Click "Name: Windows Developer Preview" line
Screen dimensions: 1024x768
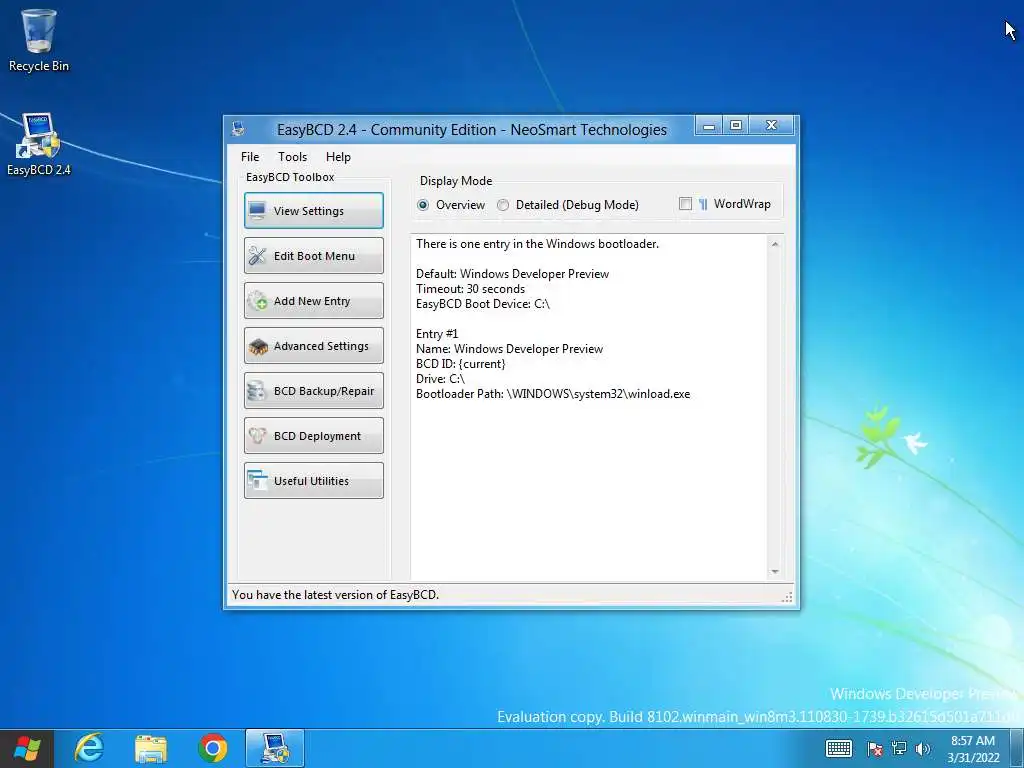click(x=509, y=349)
